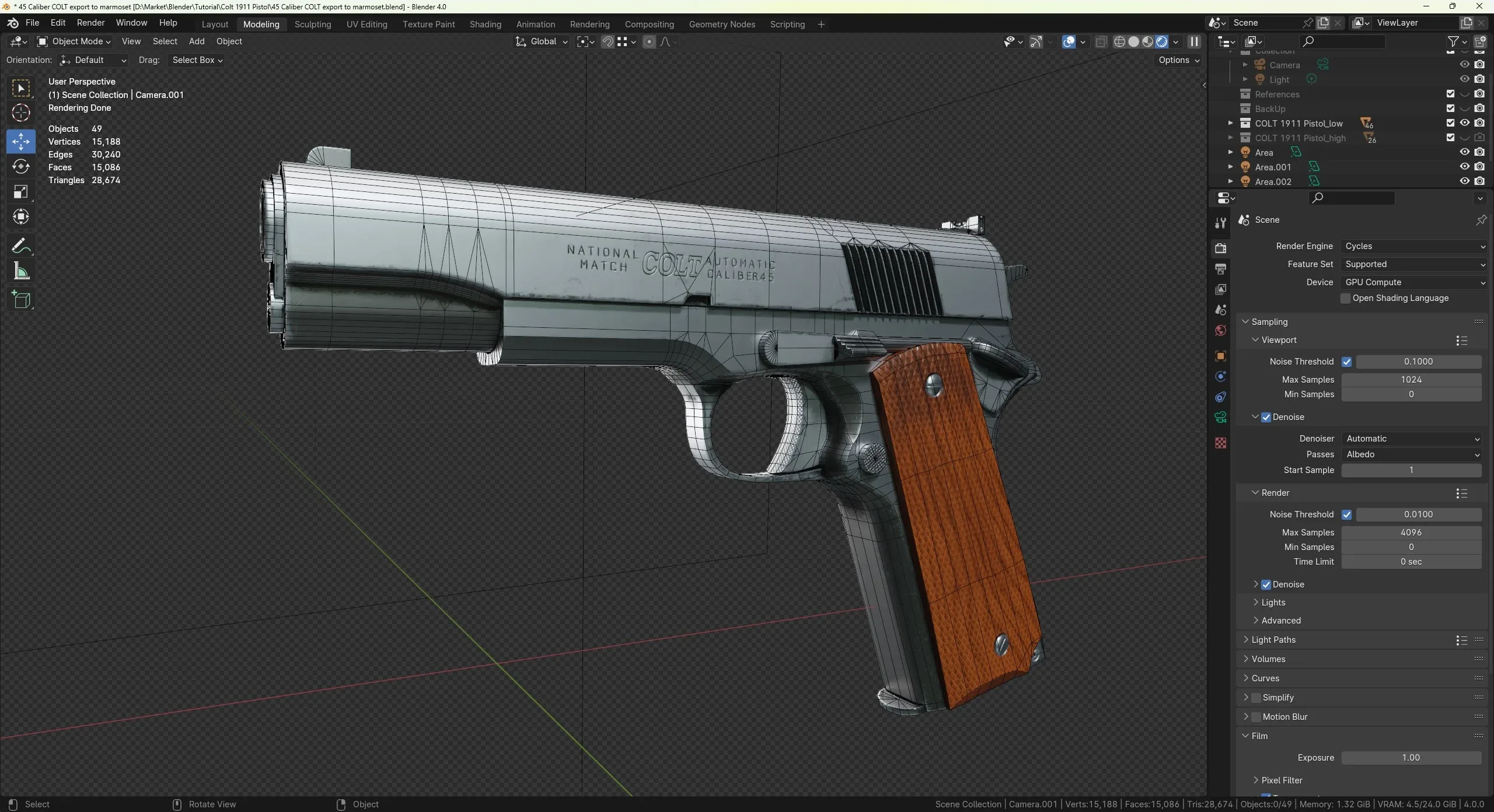Click the Options button in viewport header
This screenshot has width=1494, height=812.
point(1178,60)
